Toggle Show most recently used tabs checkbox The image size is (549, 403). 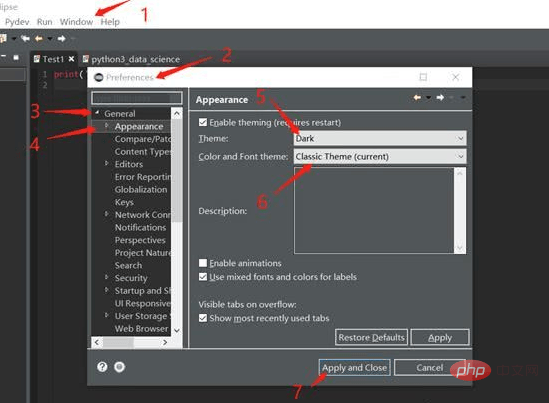click(203, 318)
